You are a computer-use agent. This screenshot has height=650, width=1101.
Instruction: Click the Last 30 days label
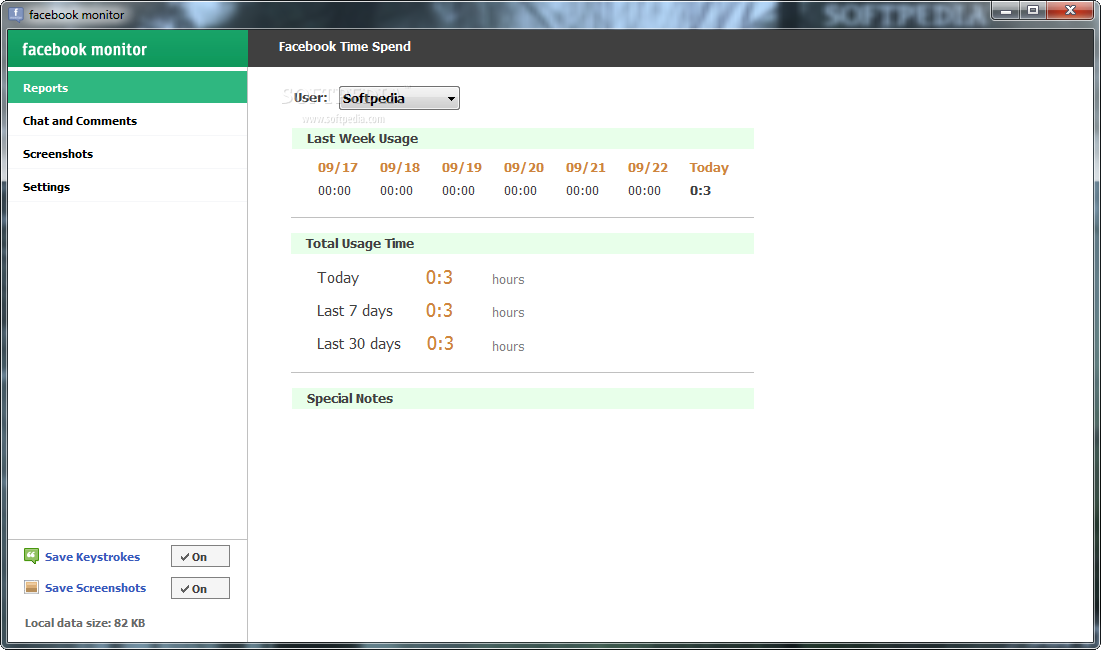[358, 344]
